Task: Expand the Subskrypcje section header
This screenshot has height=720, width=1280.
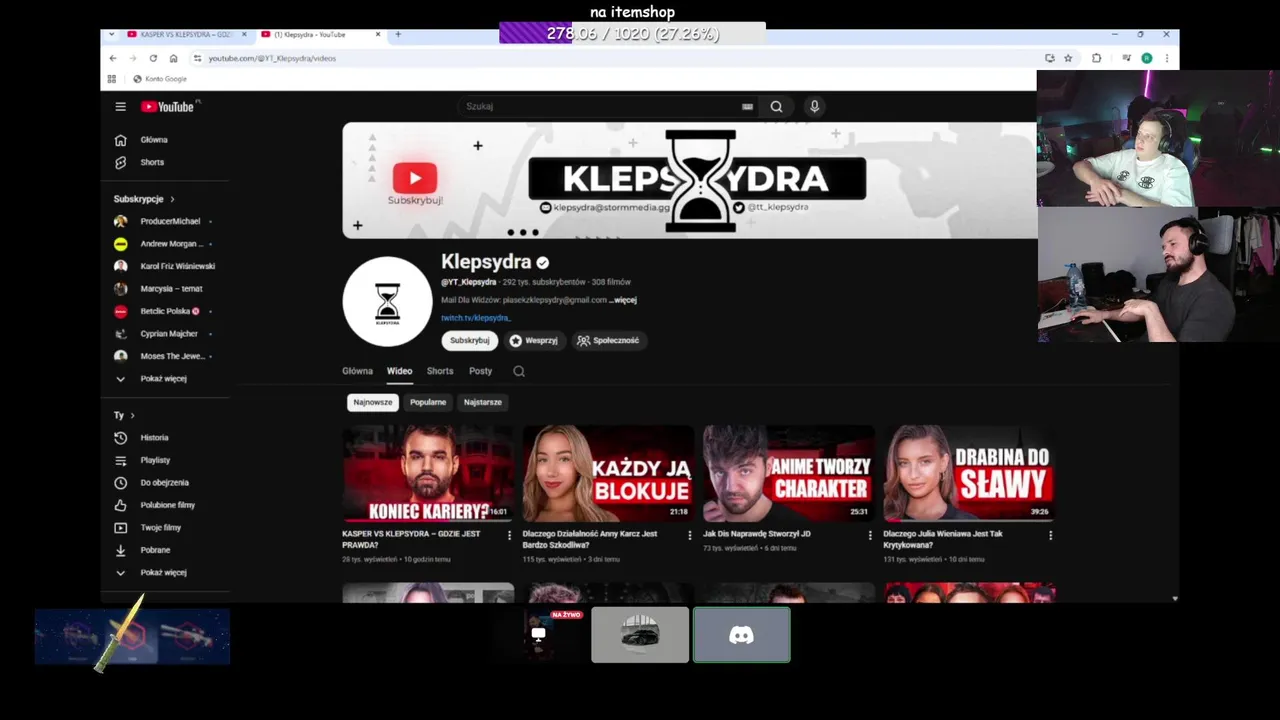Action: 144,199
